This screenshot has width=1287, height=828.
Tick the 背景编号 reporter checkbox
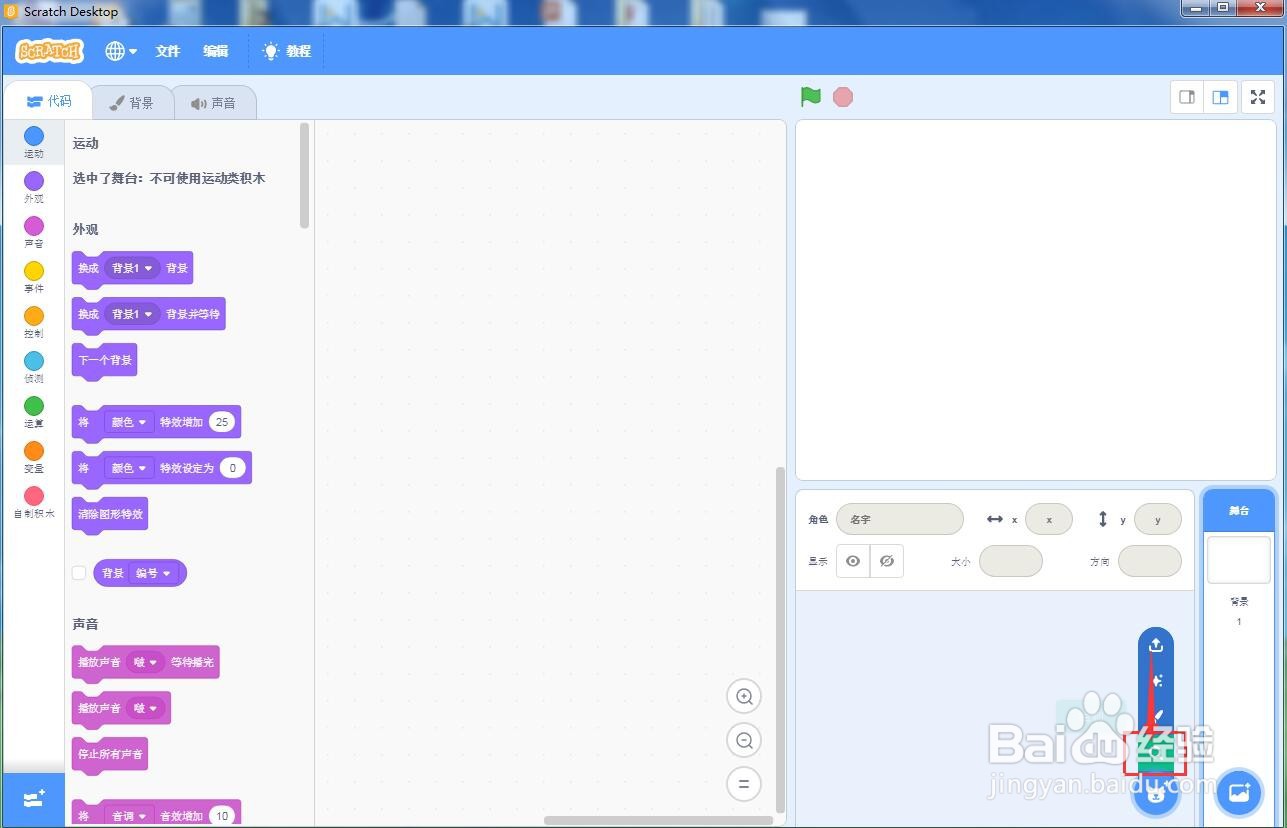tap(79, 573)
